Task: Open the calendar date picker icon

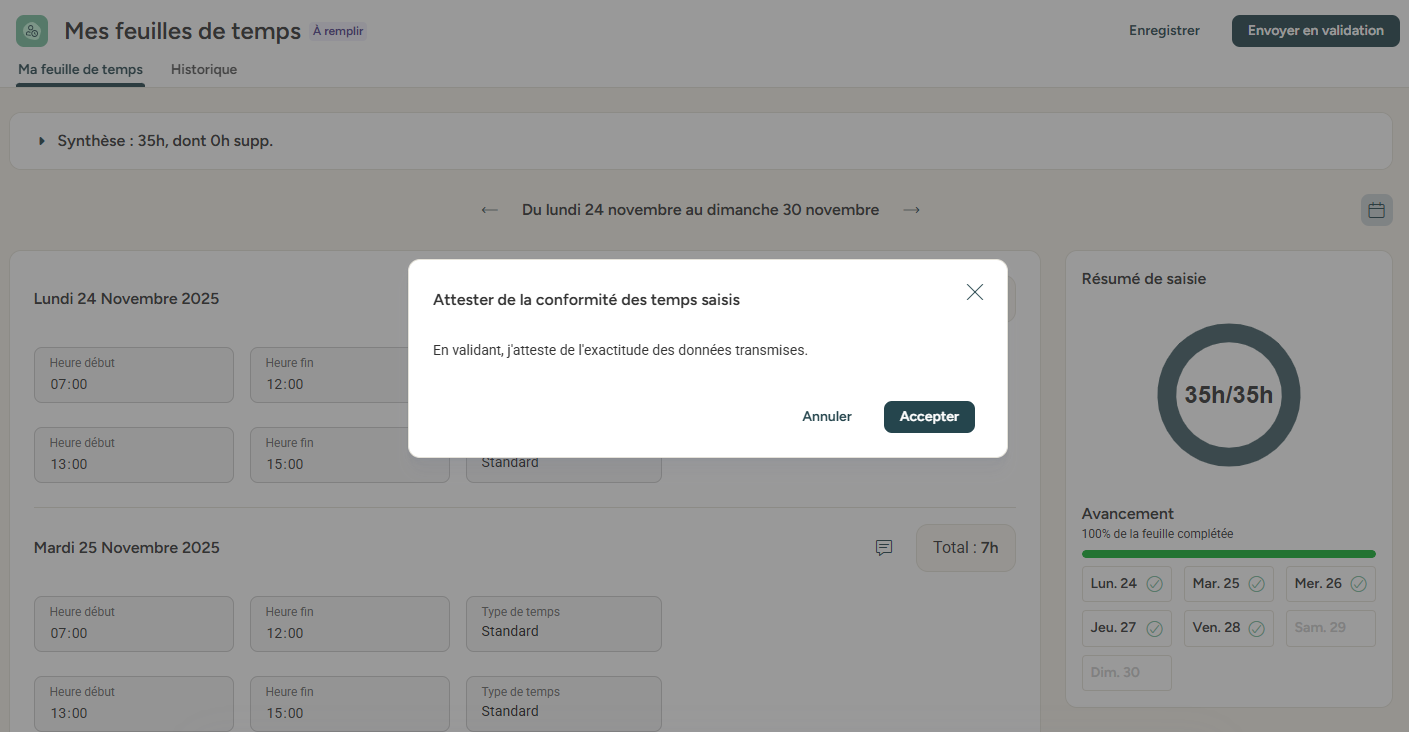Action: (x=1376, y=210)
